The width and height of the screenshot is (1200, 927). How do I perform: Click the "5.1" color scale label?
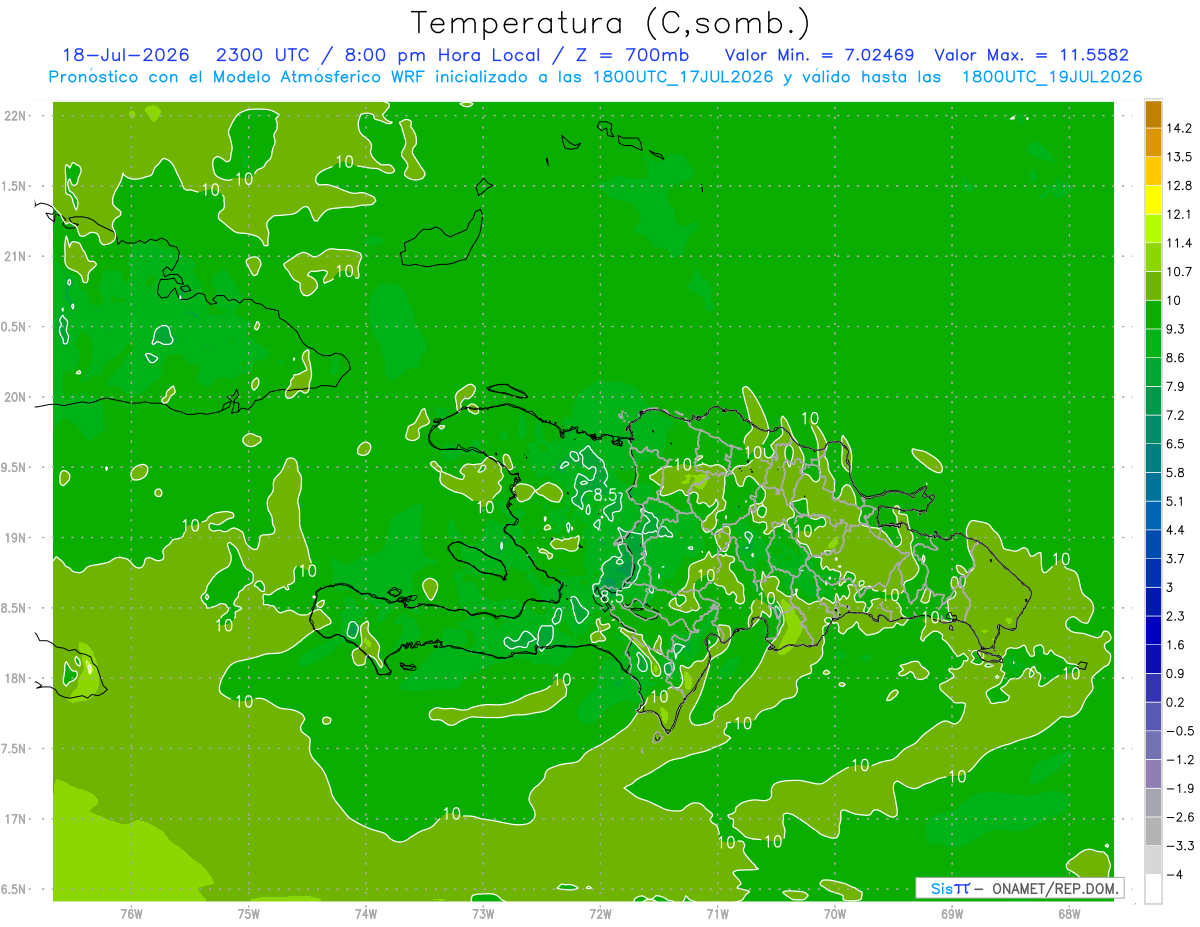(1175, 501)
